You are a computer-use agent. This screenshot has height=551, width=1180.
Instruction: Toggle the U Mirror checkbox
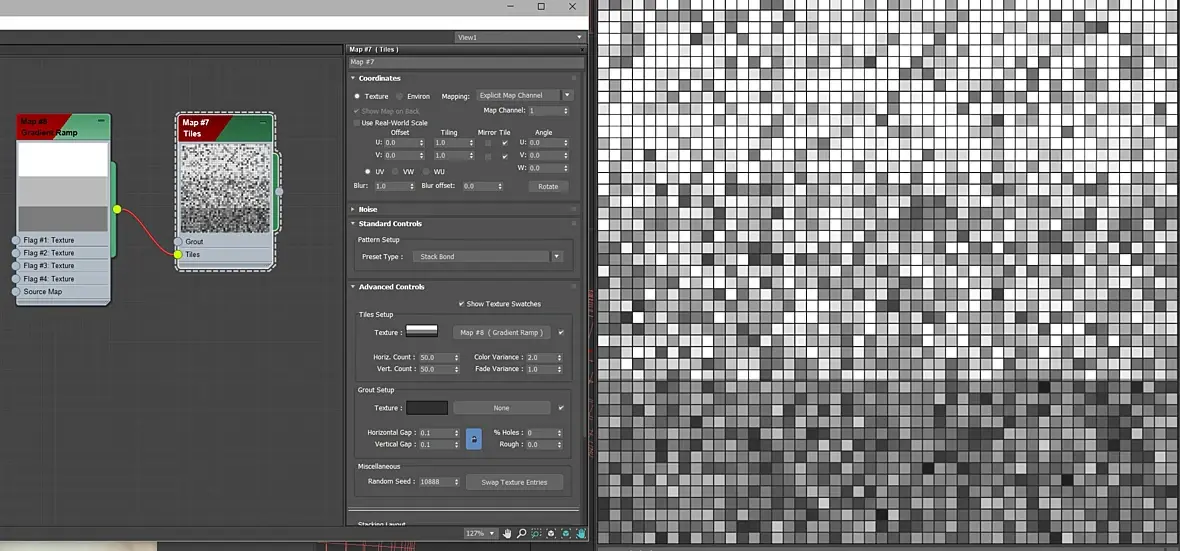click(488, 143)
